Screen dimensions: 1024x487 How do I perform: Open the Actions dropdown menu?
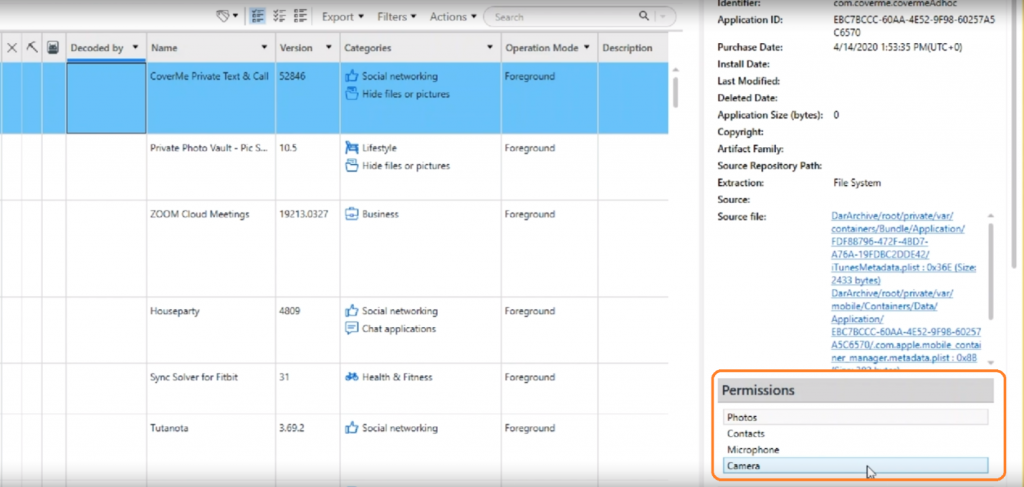tap(453, 17)
